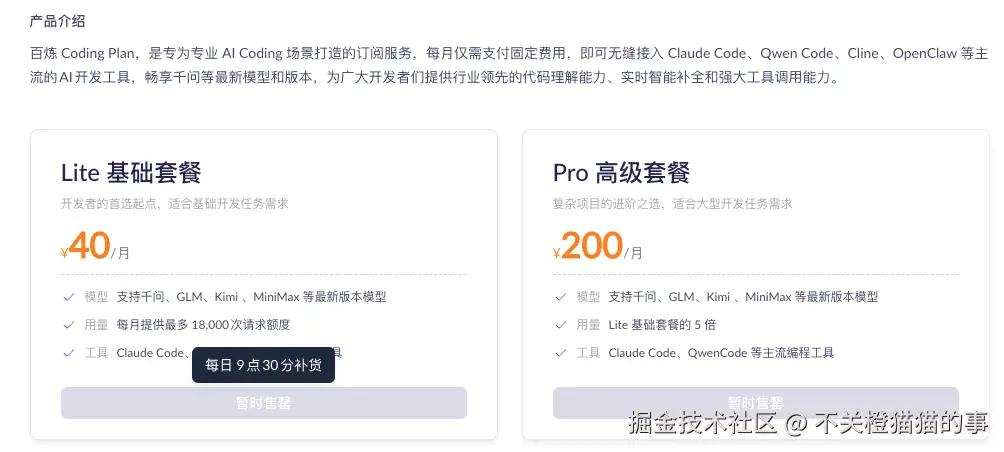Click the 每日9点30分补货 tooltip
The image size is (1004, 452).
pyautogui.click(x=263, y=365)
